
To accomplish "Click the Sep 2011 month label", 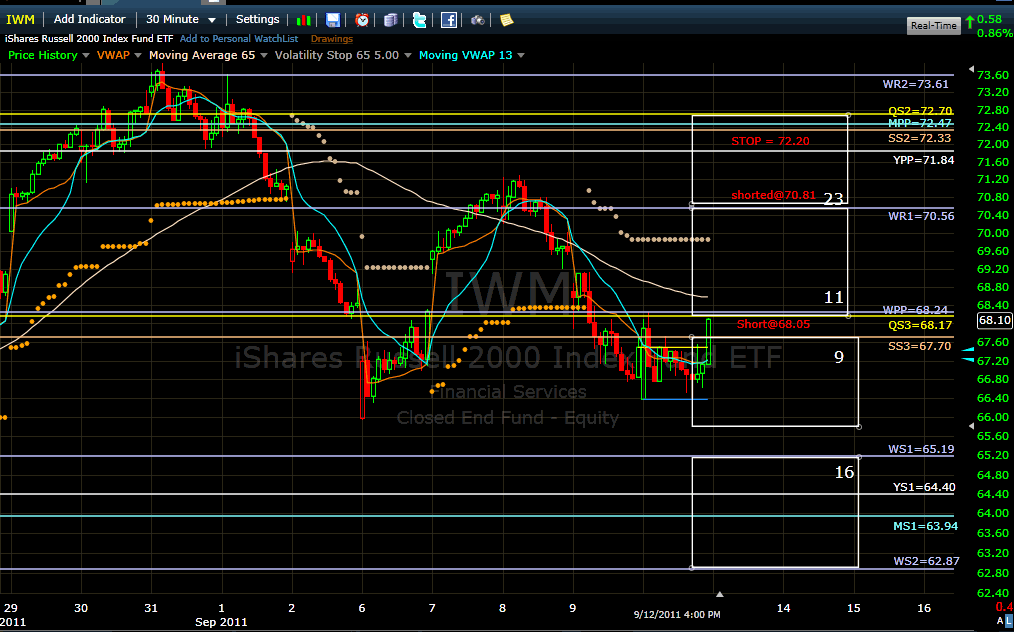I will pos(221,622).
